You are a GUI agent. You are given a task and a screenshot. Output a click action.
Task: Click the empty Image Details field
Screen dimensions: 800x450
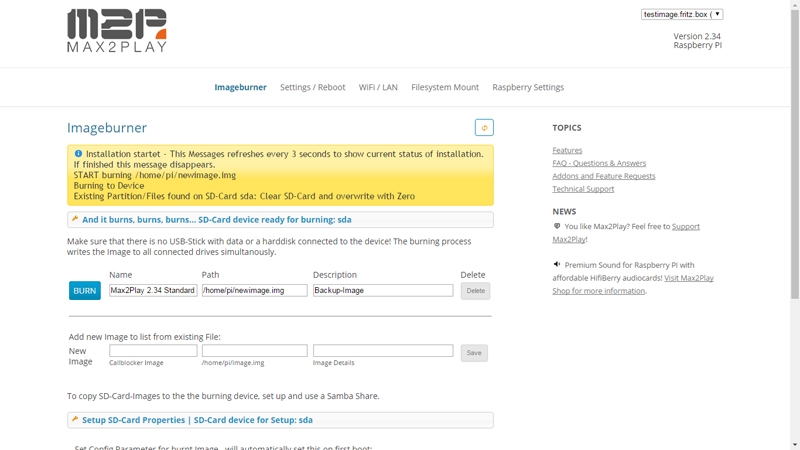coord(383,351)
